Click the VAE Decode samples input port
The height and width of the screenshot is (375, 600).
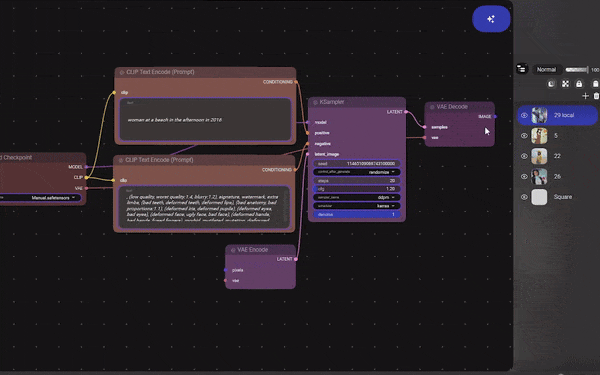click(425, 127)
